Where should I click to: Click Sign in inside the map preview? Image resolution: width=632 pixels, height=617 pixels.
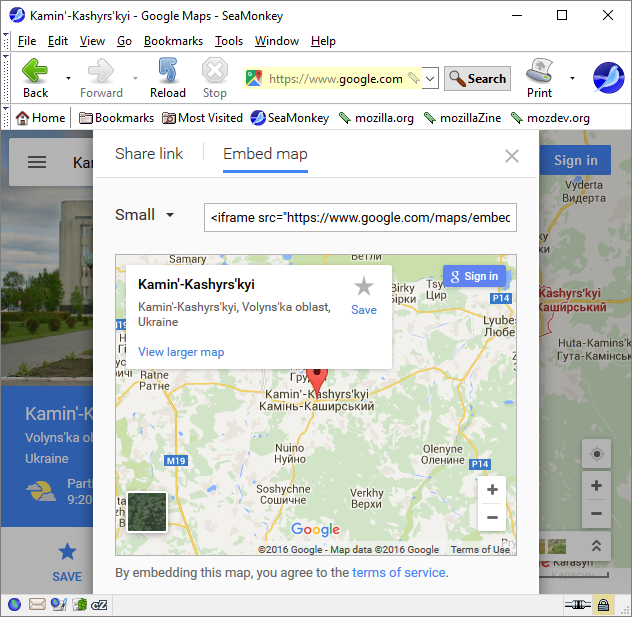(x=474, y=276)
